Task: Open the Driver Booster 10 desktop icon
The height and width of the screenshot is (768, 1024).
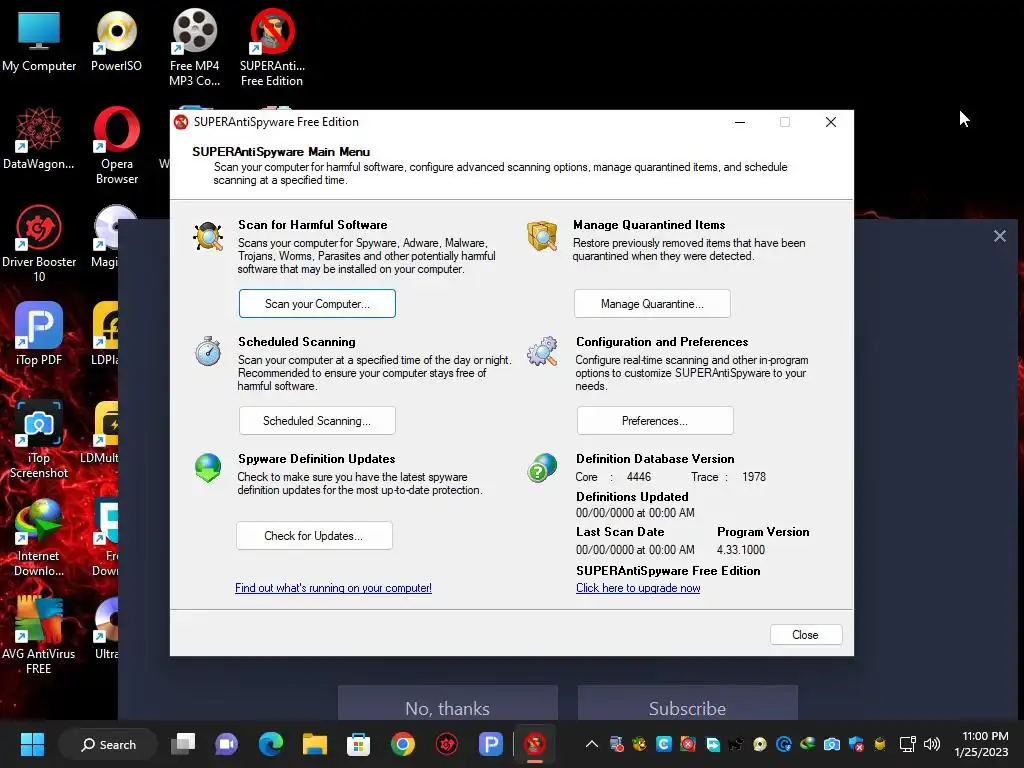Action: point(39,243)
